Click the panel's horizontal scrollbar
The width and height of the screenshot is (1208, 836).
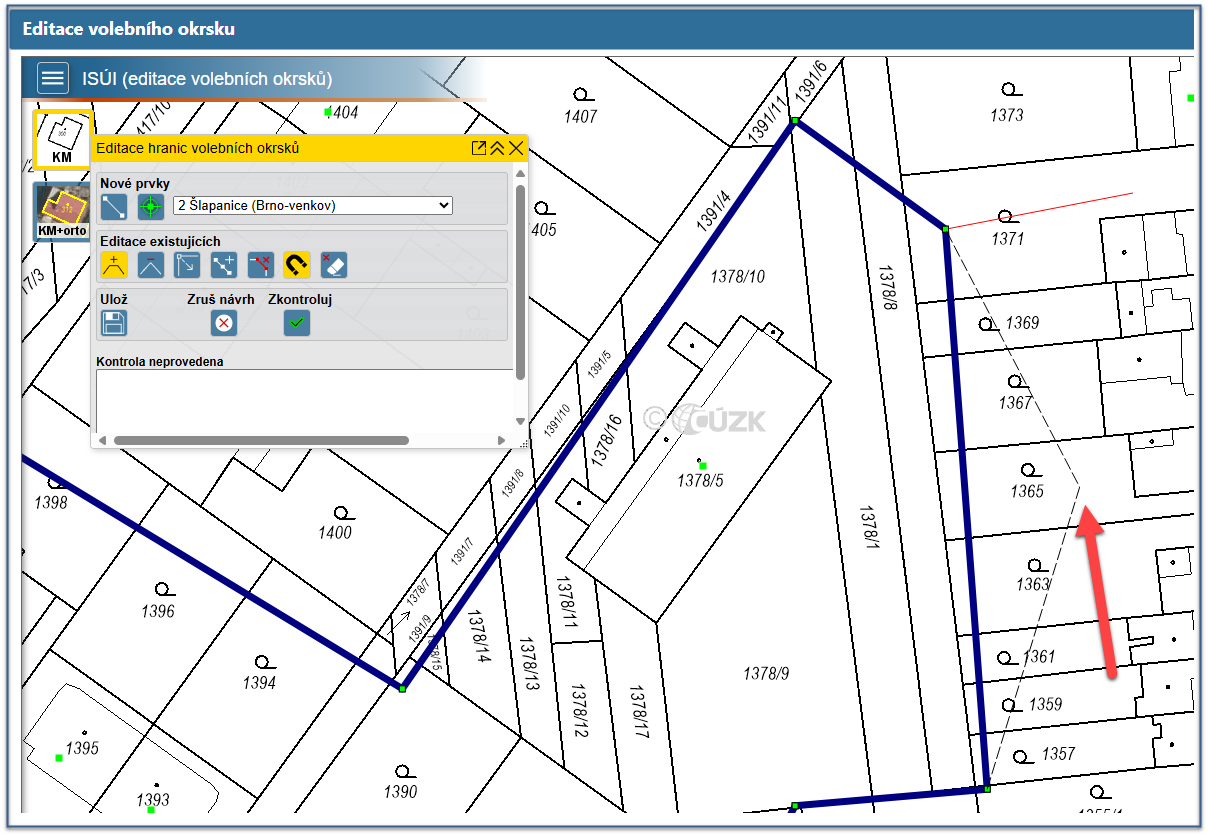click(260, 440)
